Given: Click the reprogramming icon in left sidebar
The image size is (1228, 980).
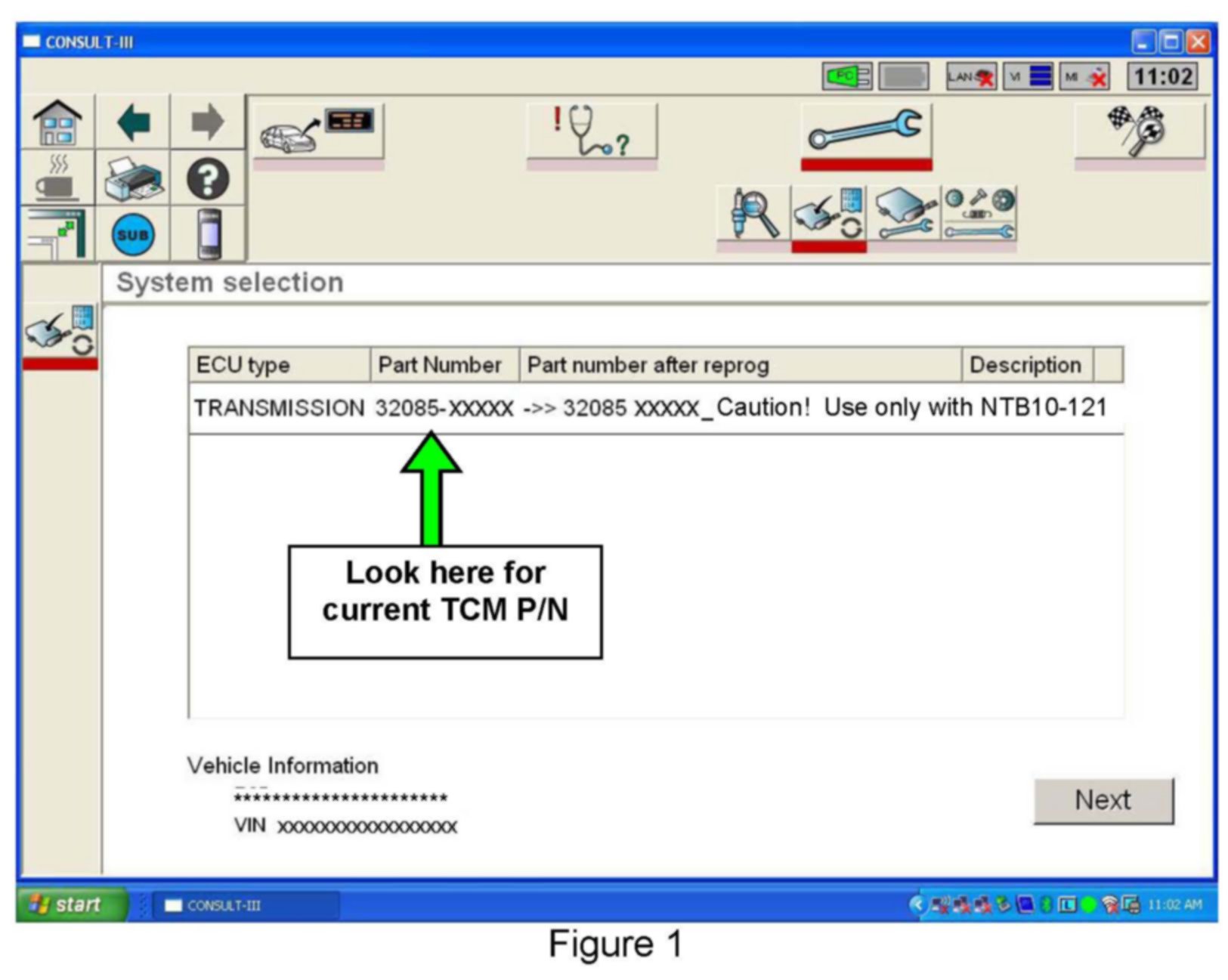Looking at the screenshot, I should tap(60, 330).
